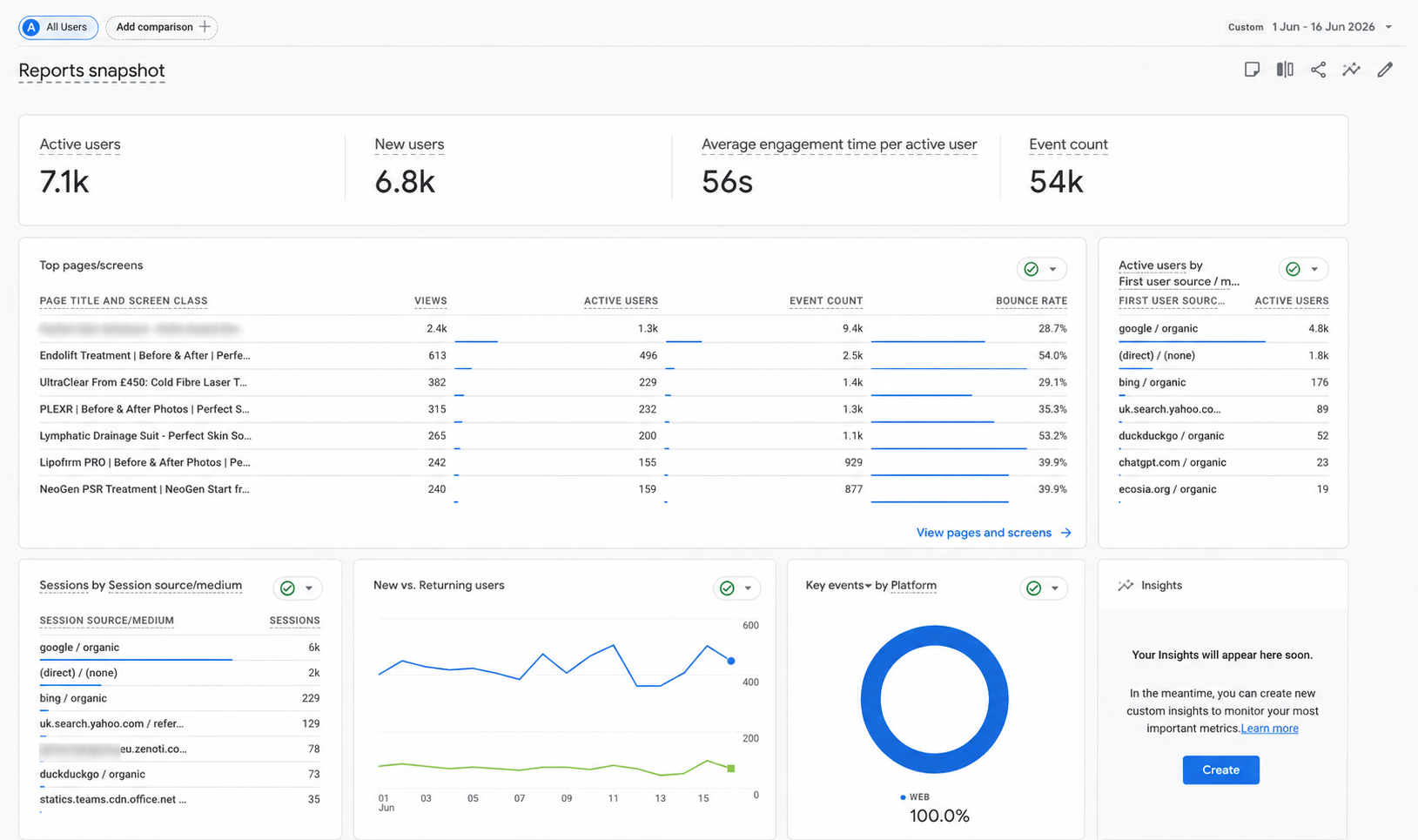Click the 1 Jun - 16 Jun 2026 date range
Screen dimensions: 1418x840
click(1323, 27)
